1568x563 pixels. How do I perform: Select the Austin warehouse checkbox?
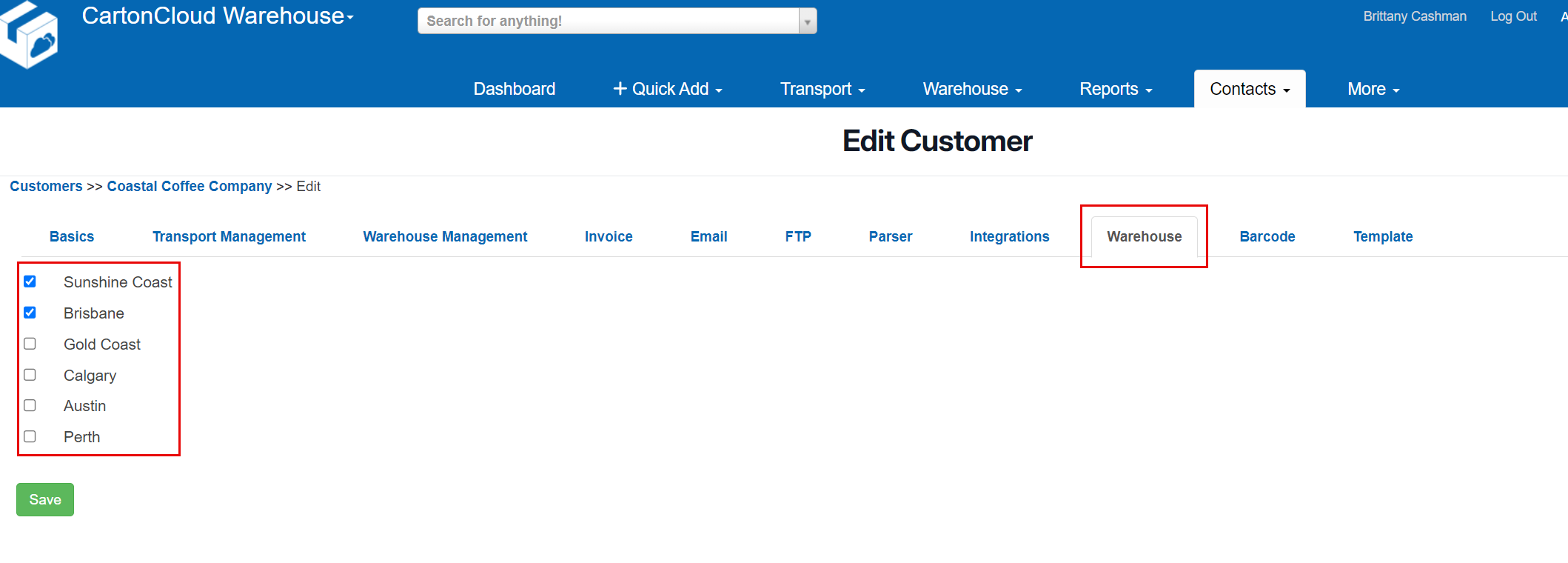30,406
